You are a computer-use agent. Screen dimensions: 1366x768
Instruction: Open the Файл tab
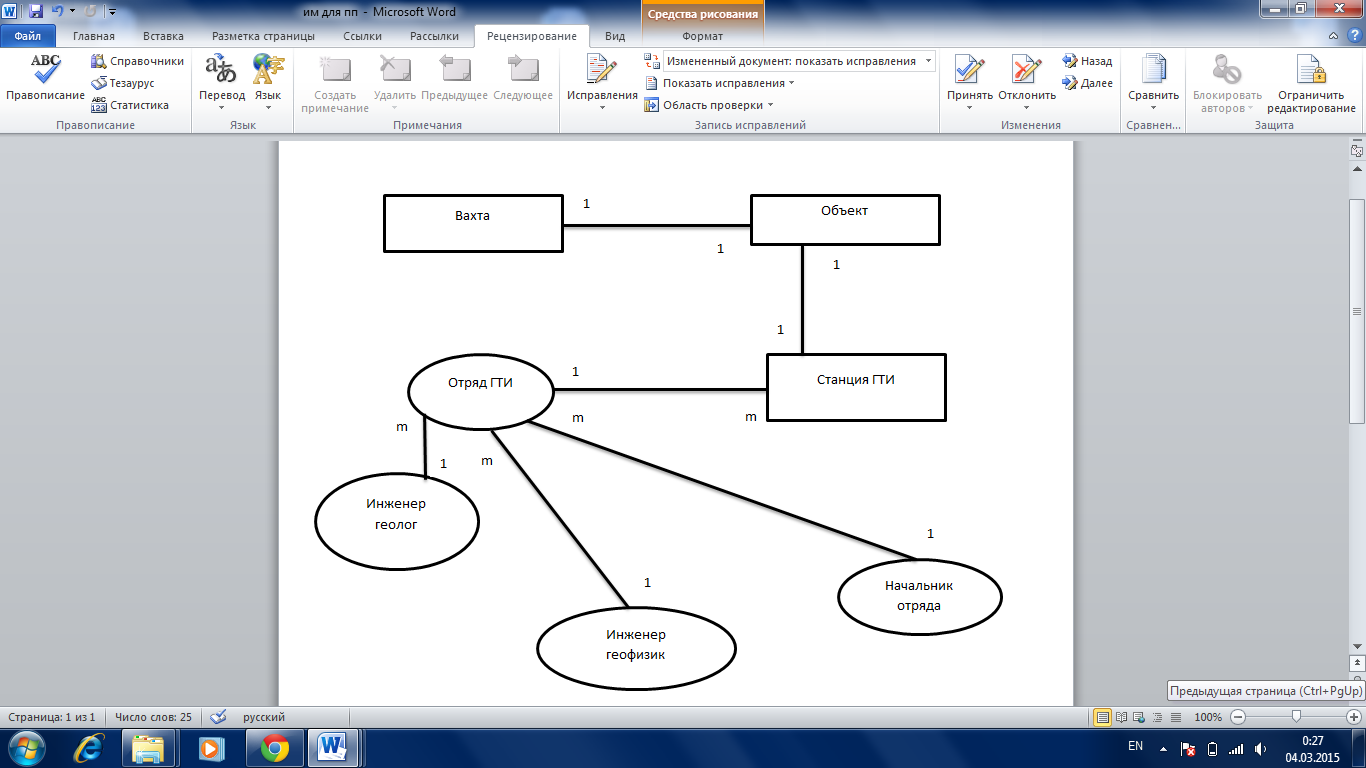tap(27, 36)
